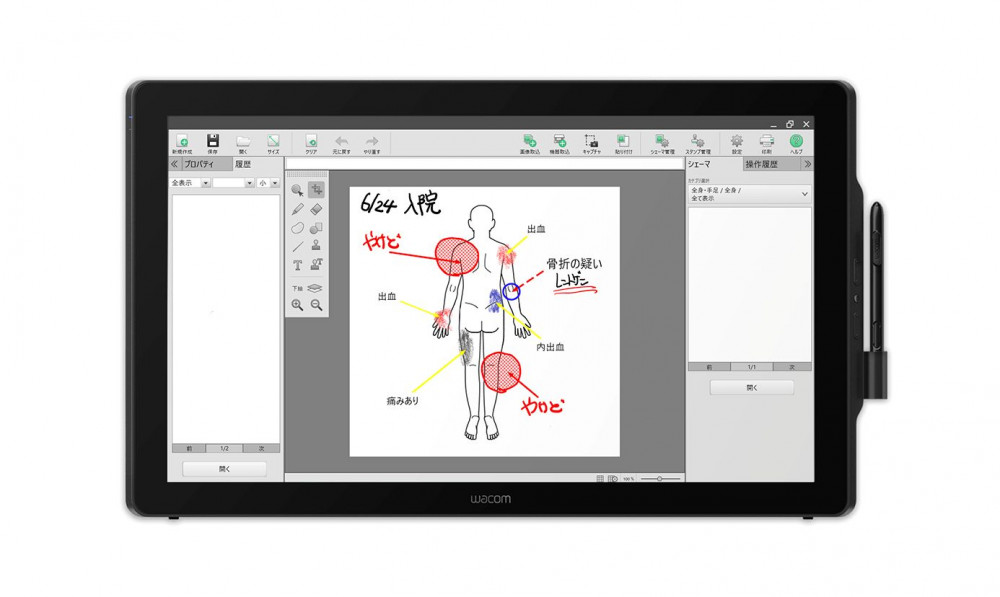Click the 開く button in left panel
Image resolution: width=1000 pixels, height=597 pixels.
[224, 469]
